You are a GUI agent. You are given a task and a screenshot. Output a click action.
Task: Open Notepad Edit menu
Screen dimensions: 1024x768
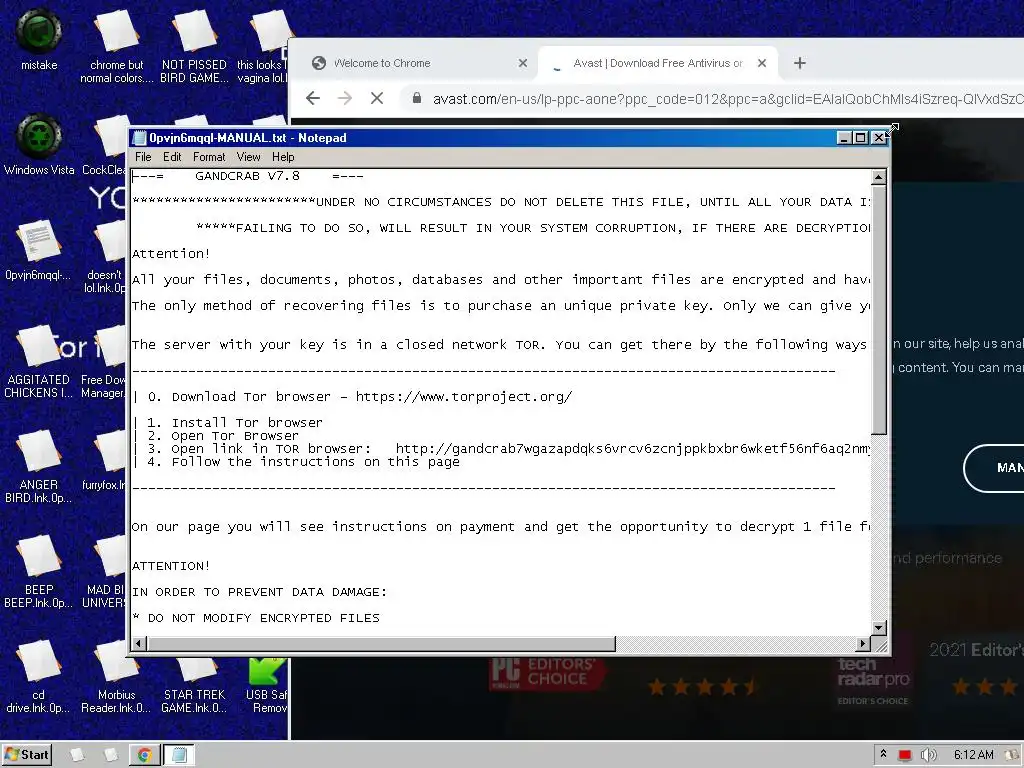[172, 157]
